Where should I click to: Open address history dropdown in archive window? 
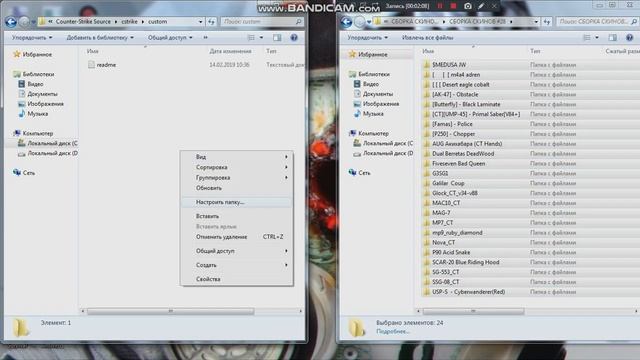click(x=536, y=22)
